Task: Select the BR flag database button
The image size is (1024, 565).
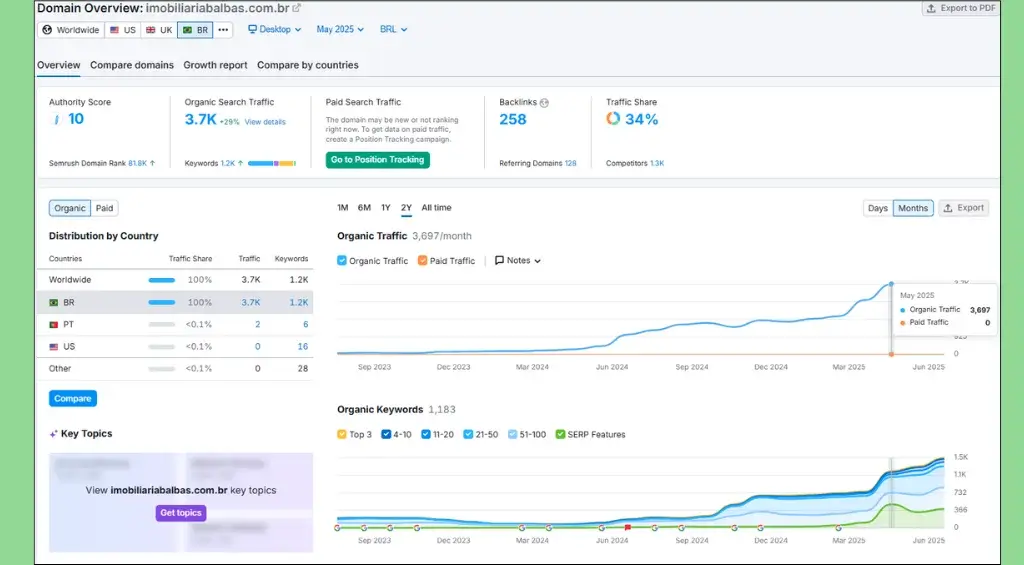Action: point(195,29)
